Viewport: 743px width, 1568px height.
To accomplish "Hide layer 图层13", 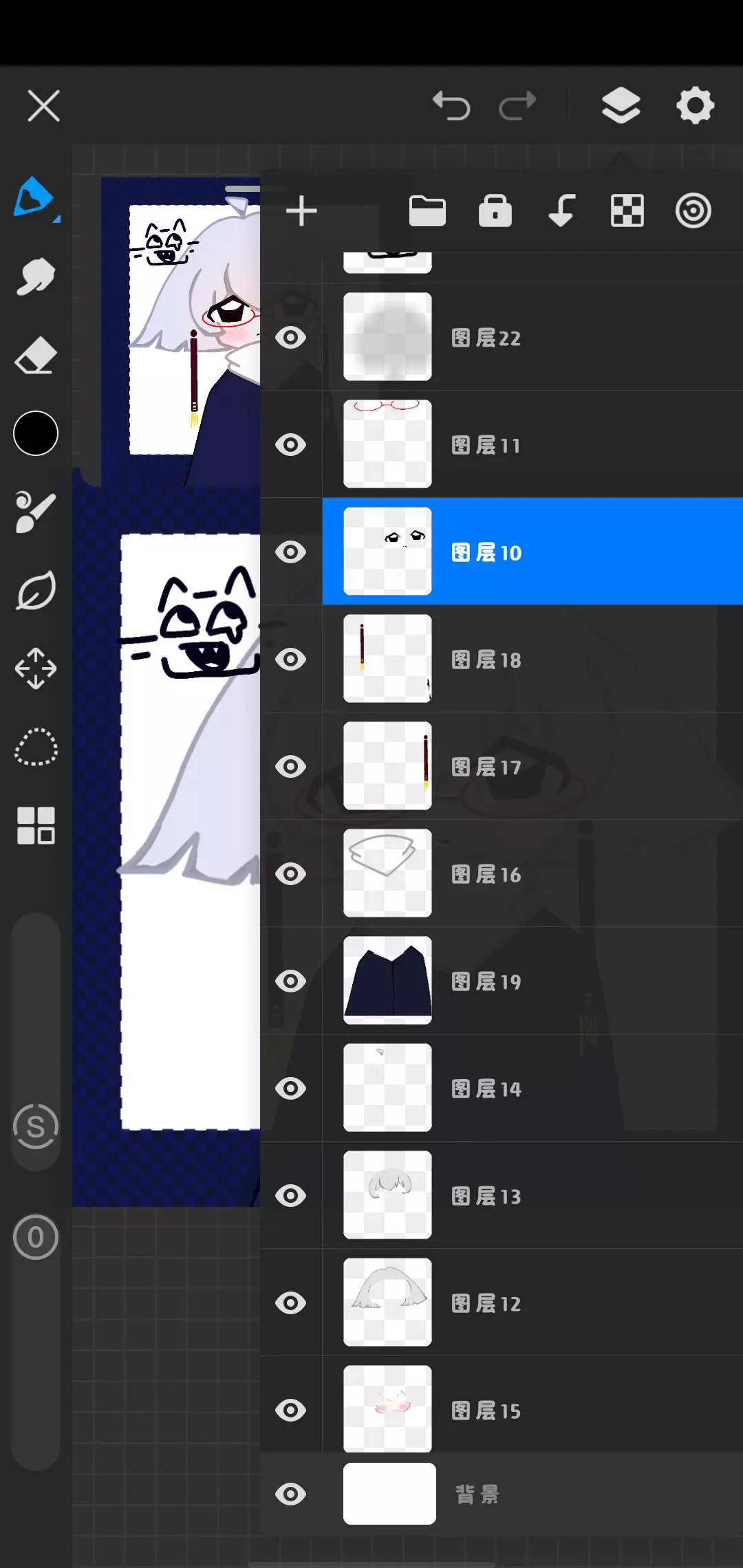I will (291, 1196).
